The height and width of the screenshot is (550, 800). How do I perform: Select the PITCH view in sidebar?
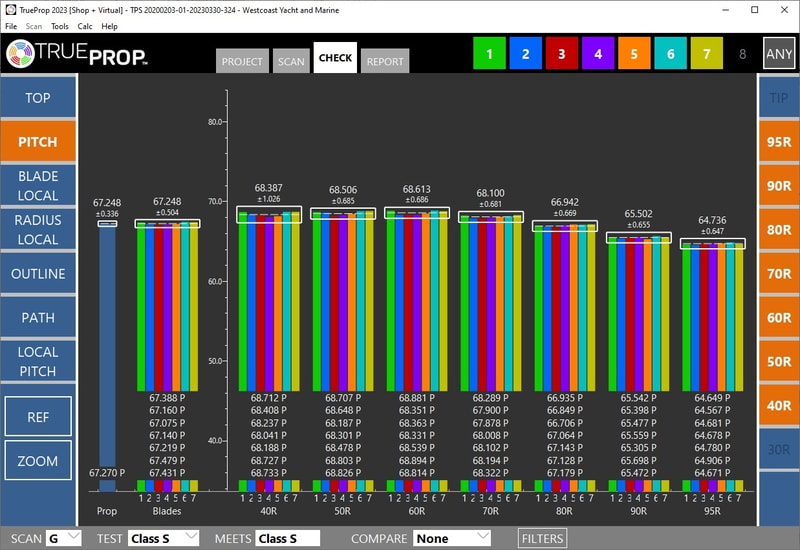tap(37, 142)
